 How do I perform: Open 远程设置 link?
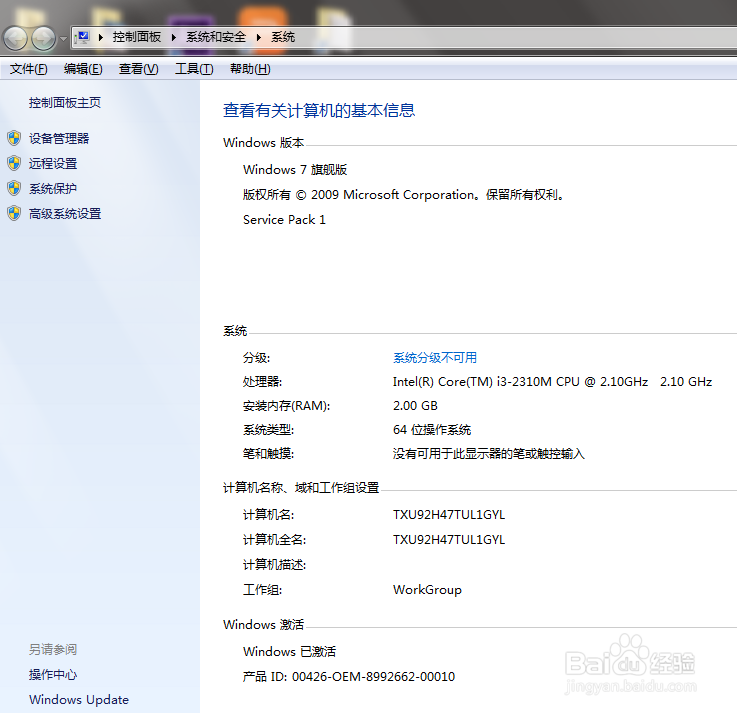pyautogui.click(x=53, y=163)
